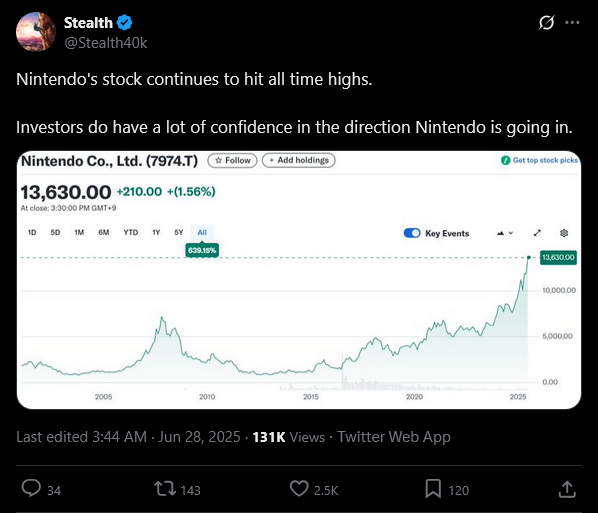This screenshot has height=513, width=598.
Task: Expand chart to fullscreen arrows icon
Action: (x=537, y=233)
